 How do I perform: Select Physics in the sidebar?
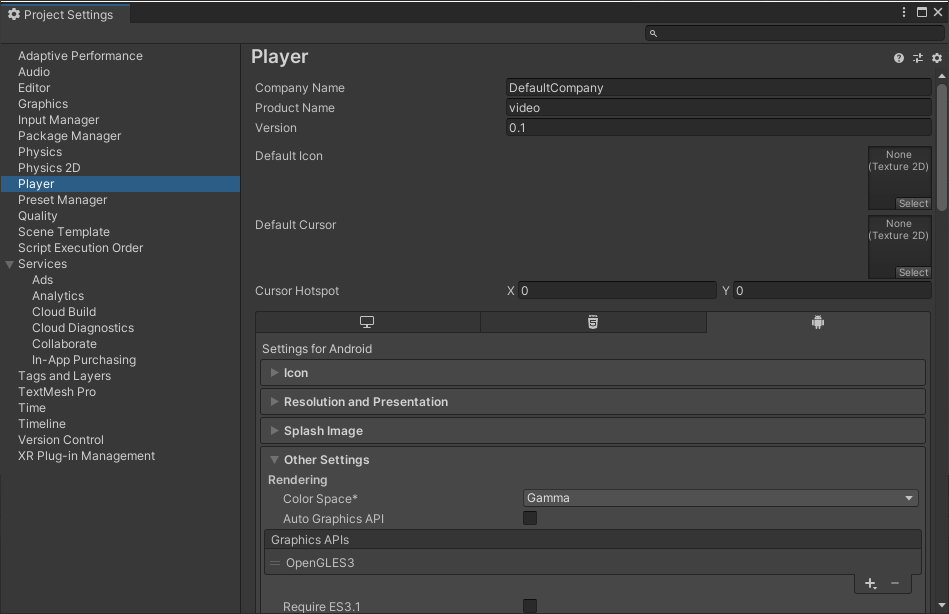[x=40, y=152]
